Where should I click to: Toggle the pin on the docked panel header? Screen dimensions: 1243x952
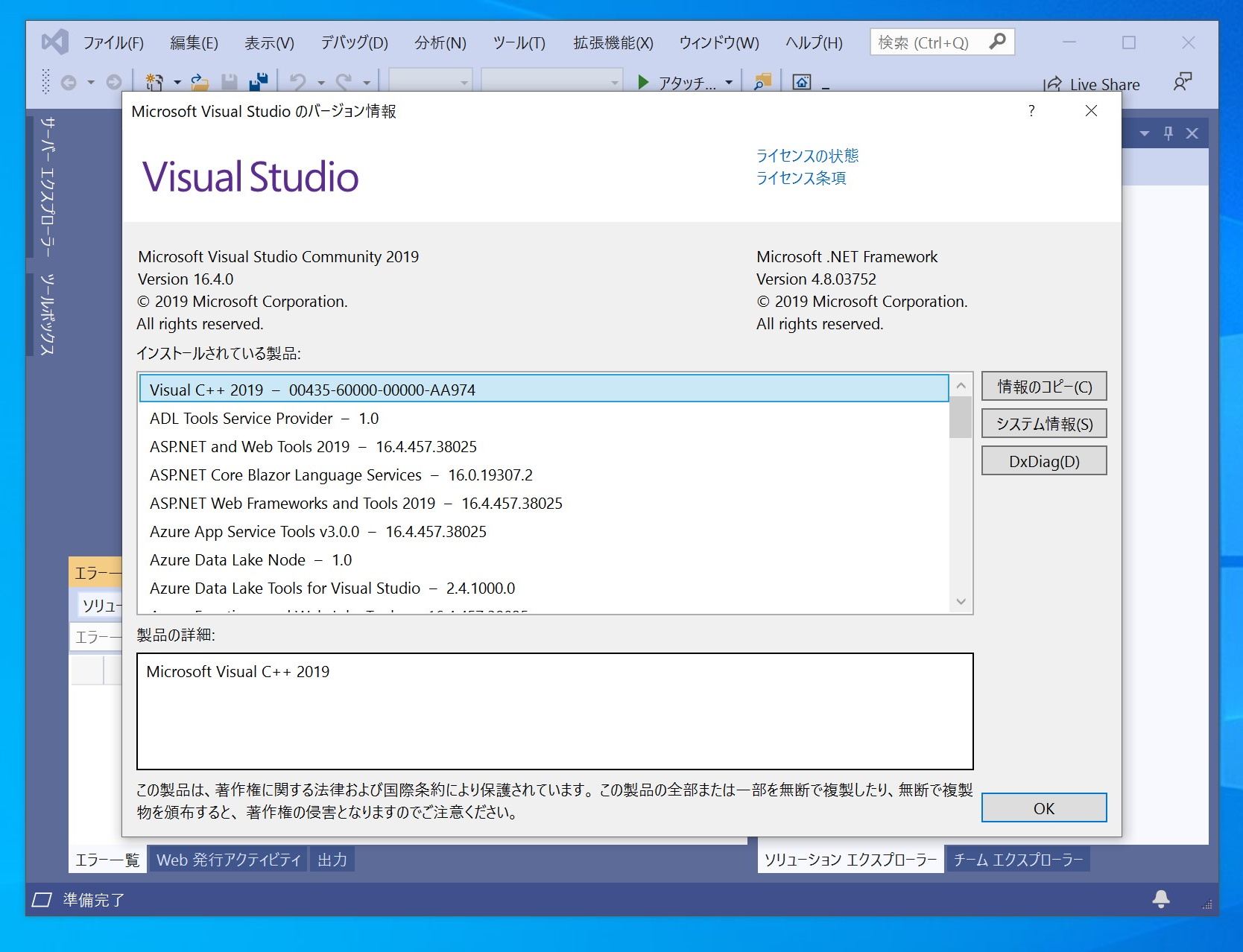point(1168,133)
